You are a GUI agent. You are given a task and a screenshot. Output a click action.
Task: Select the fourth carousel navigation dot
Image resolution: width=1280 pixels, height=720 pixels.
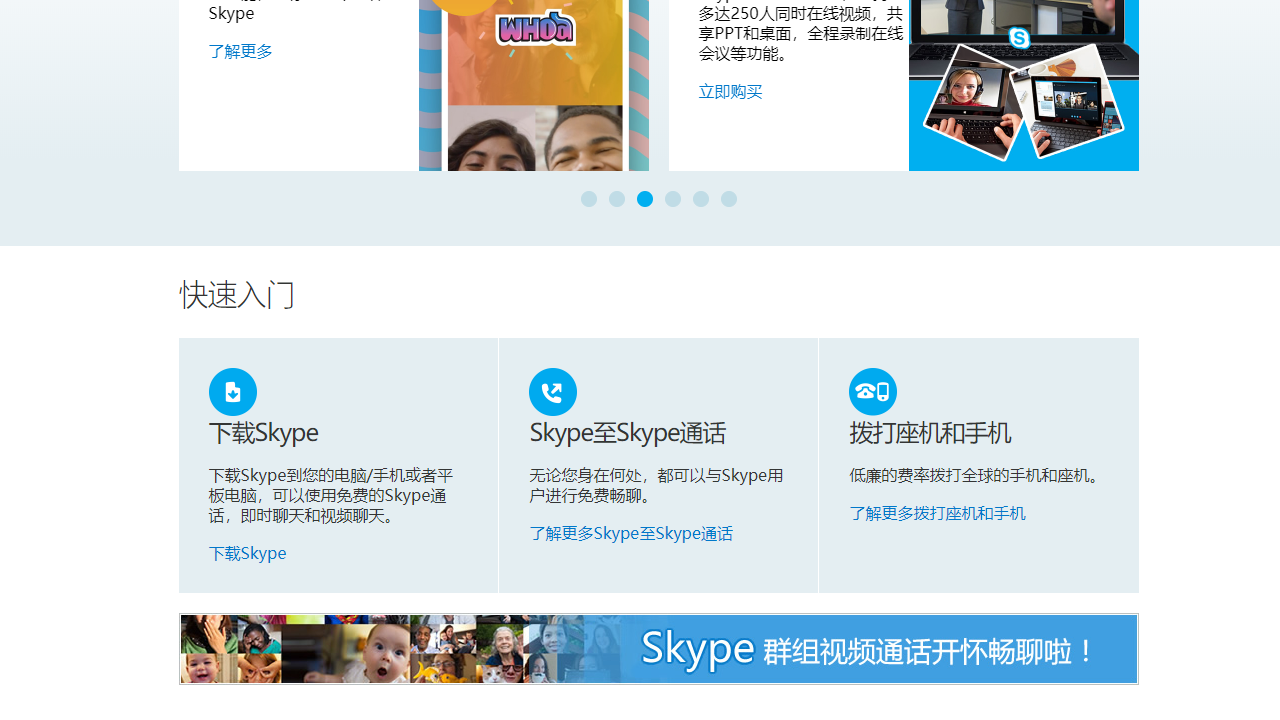tap(672, 199)
